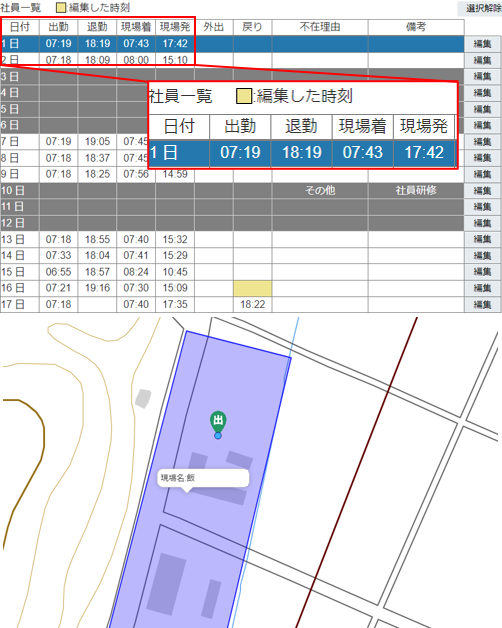
Task: Click the 社員研修 remark on 10日
Action: (x=416, y=191)
